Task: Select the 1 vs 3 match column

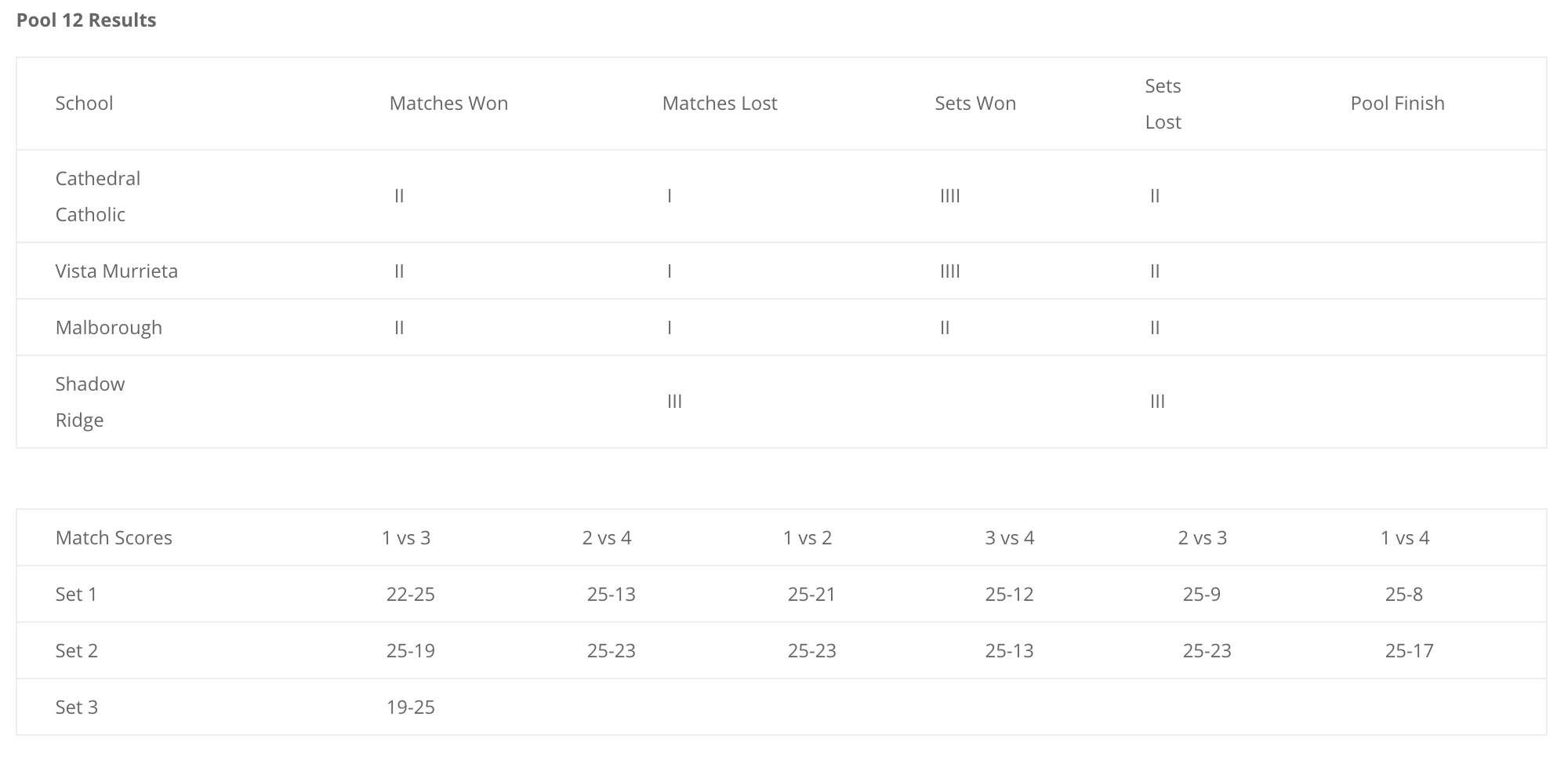Action: click(x=406, y=538)
